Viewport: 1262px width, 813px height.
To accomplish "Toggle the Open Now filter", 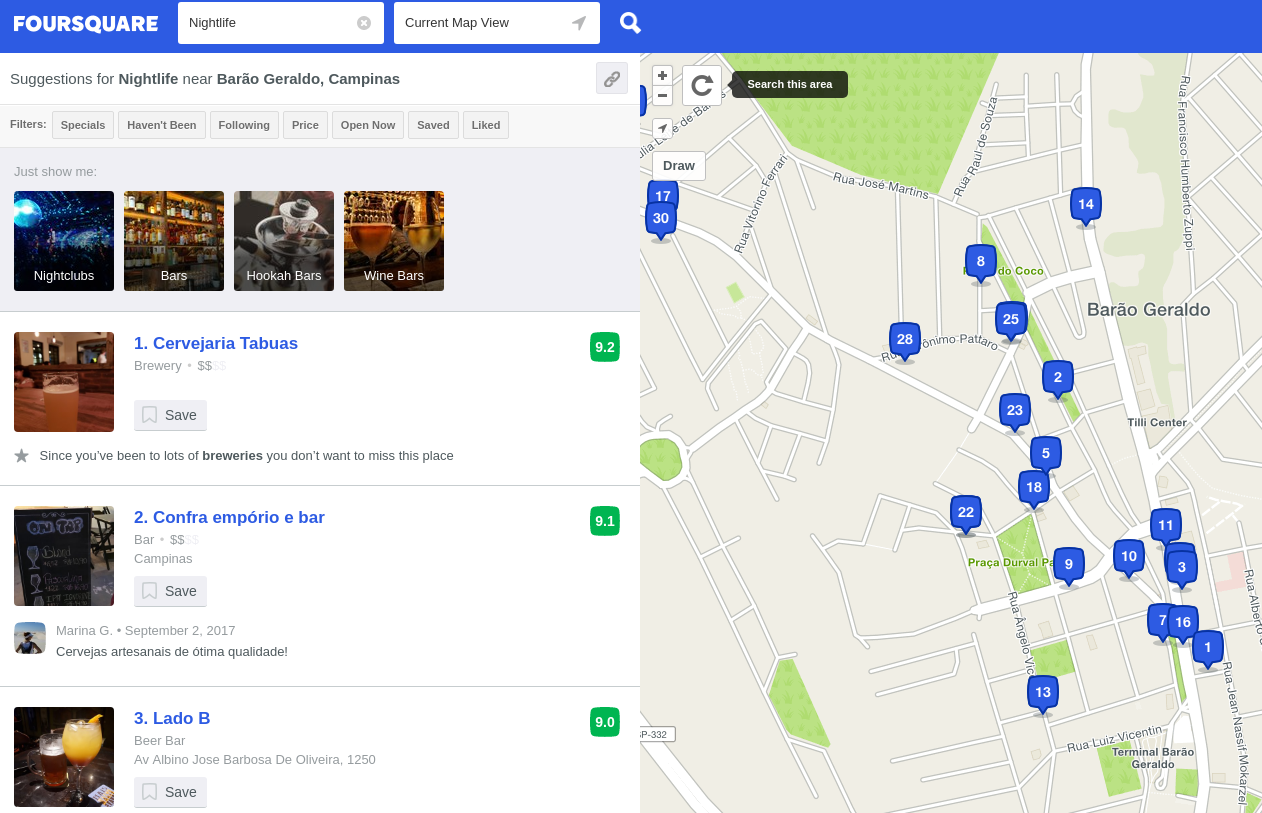I will coord(368,125).
